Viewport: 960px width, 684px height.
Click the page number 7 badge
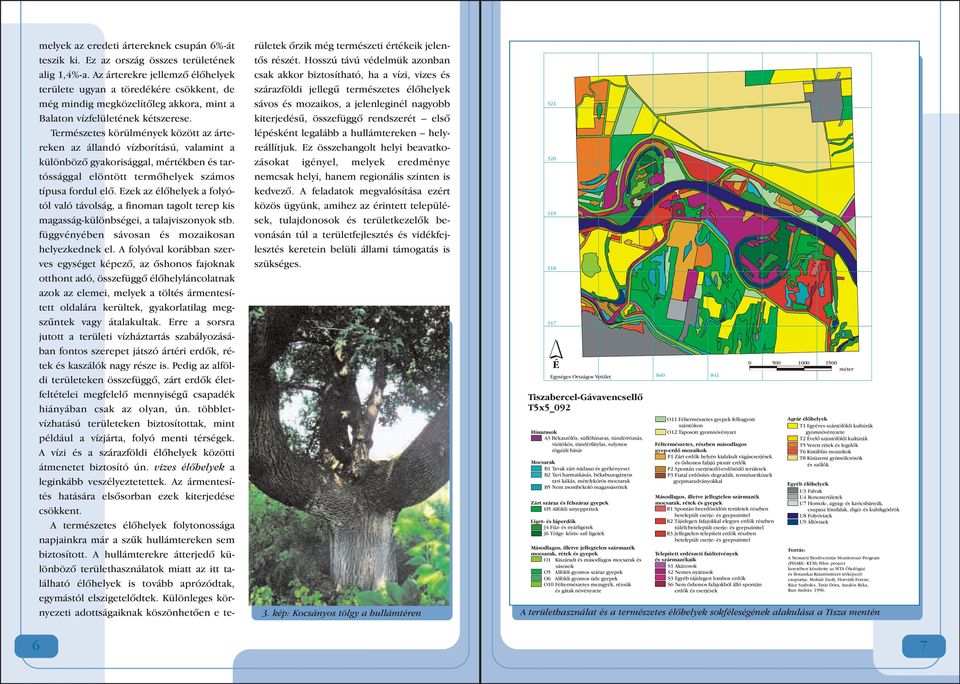pyautogui.click(x=923, y=645)
